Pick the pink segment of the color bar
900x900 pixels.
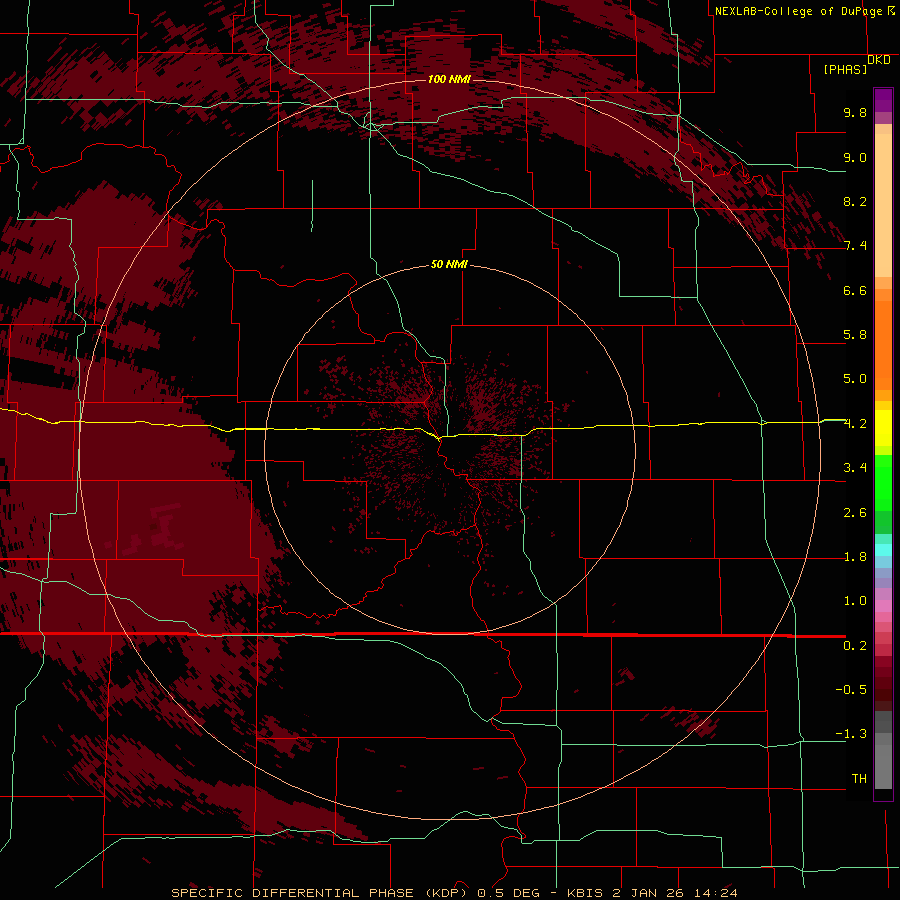tap(883, 606)
